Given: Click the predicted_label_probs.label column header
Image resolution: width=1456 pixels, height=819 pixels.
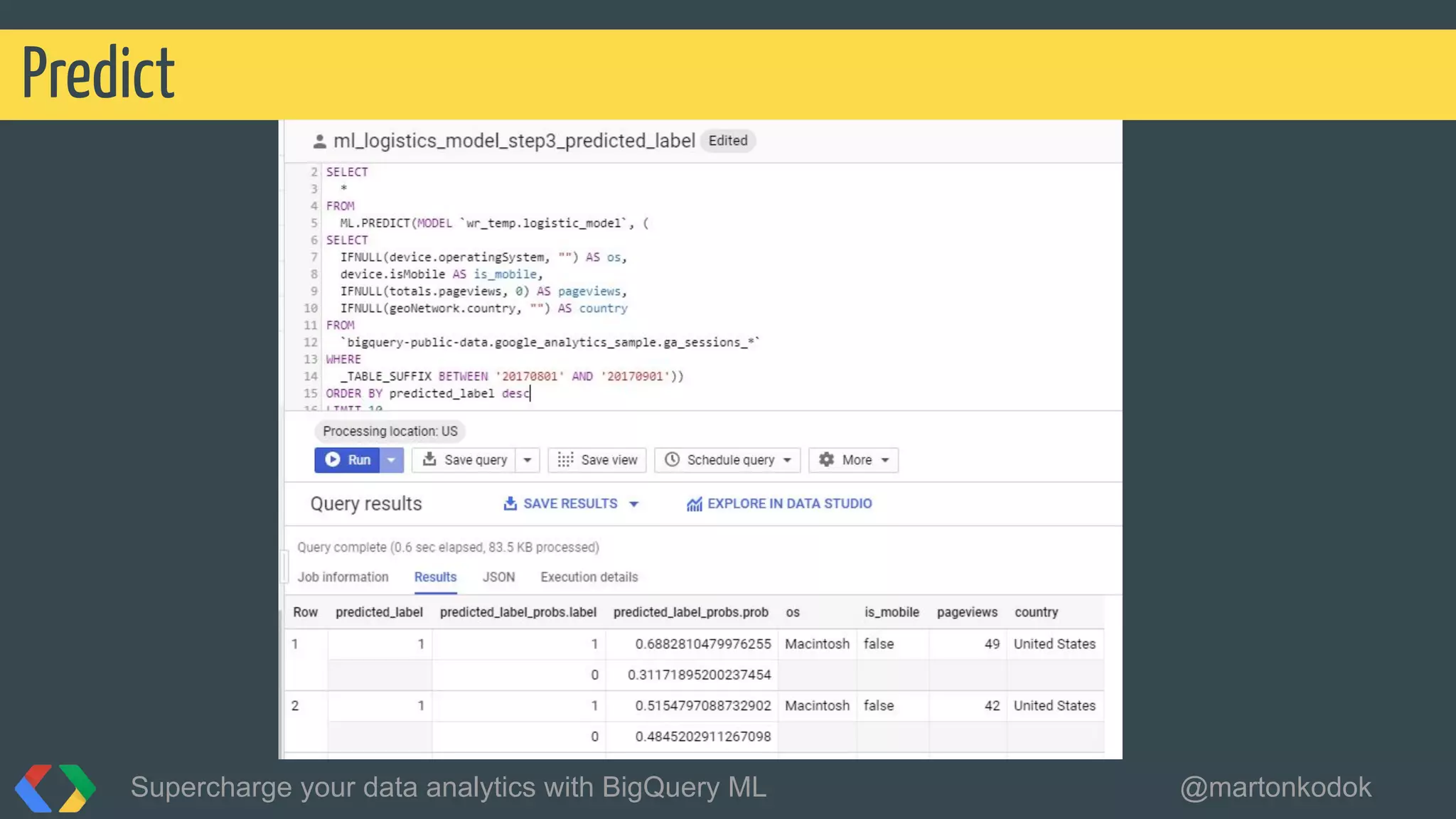Looking at the screenshot, I should (x=518, y=612).
